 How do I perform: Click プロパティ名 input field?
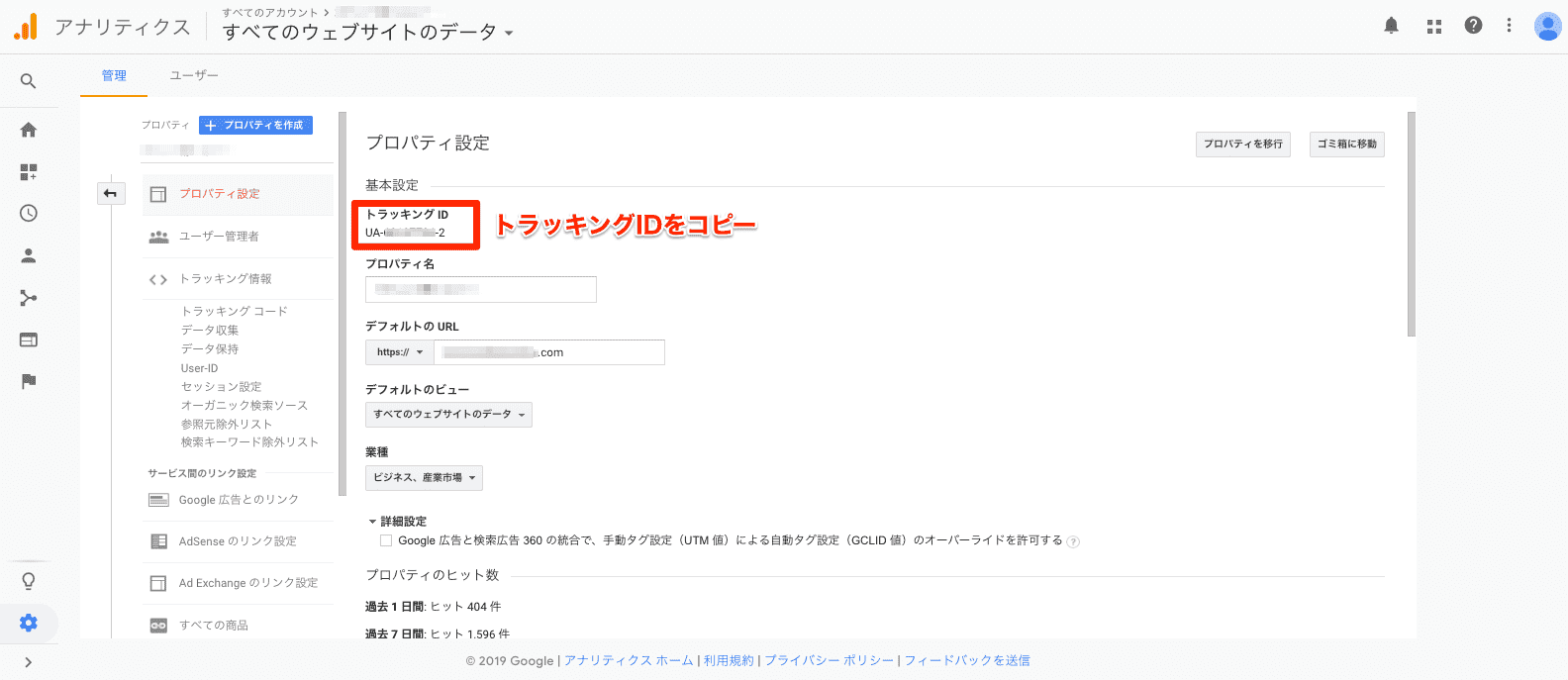481,289
